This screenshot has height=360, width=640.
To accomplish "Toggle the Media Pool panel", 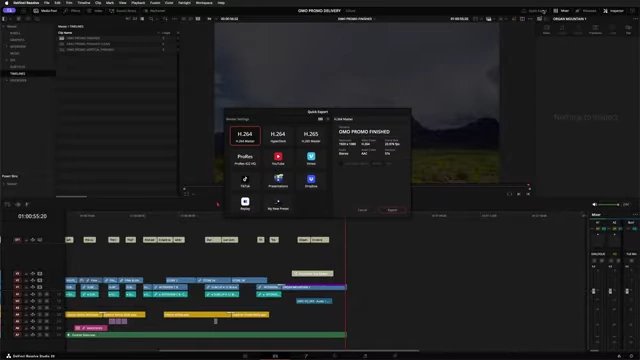I will pos(45,11).
